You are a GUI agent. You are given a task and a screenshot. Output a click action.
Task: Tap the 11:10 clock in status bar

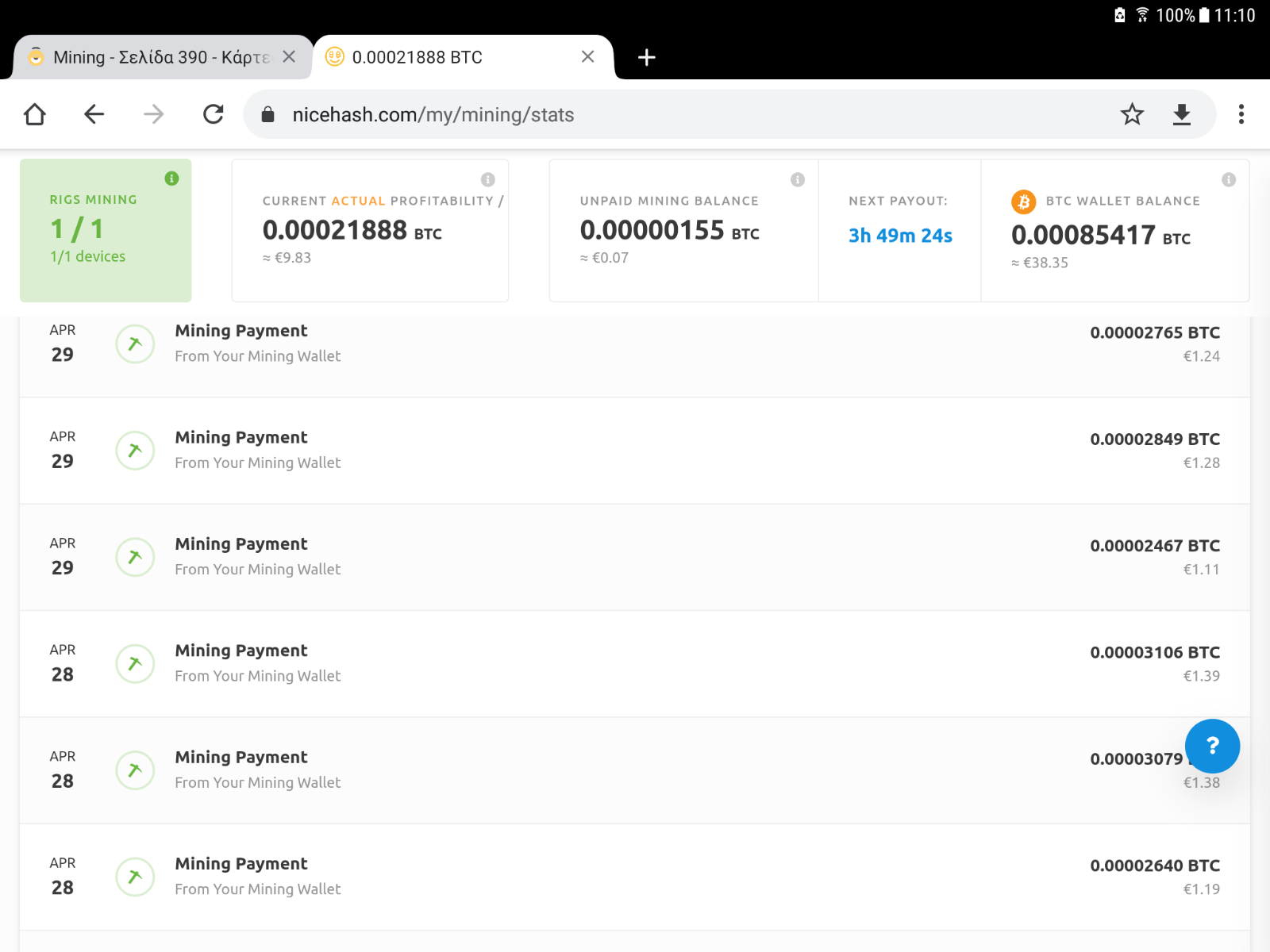1234,15
